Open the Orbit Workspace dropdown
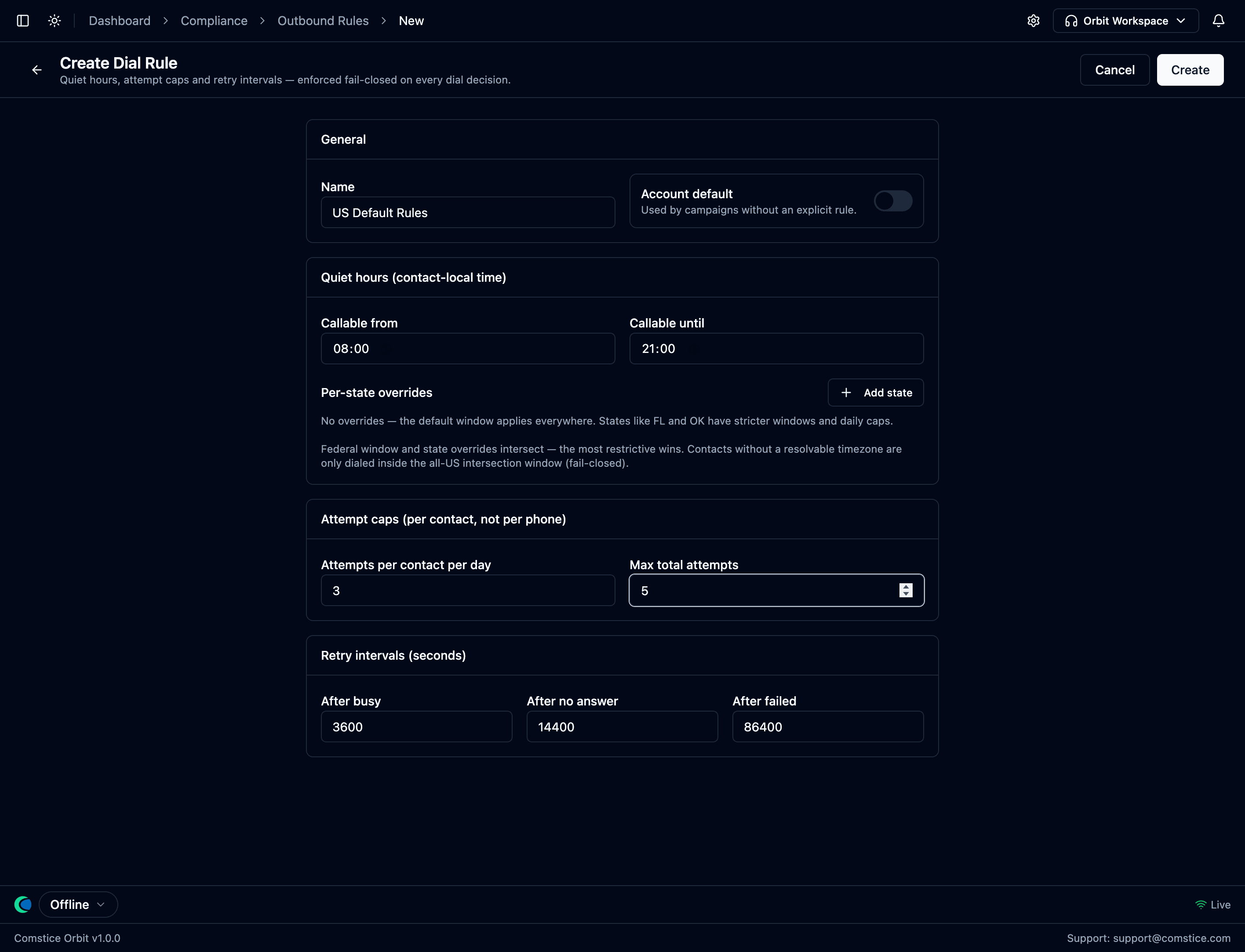The width and height of the screenshot is (1245, 952). click(1125, 21)
